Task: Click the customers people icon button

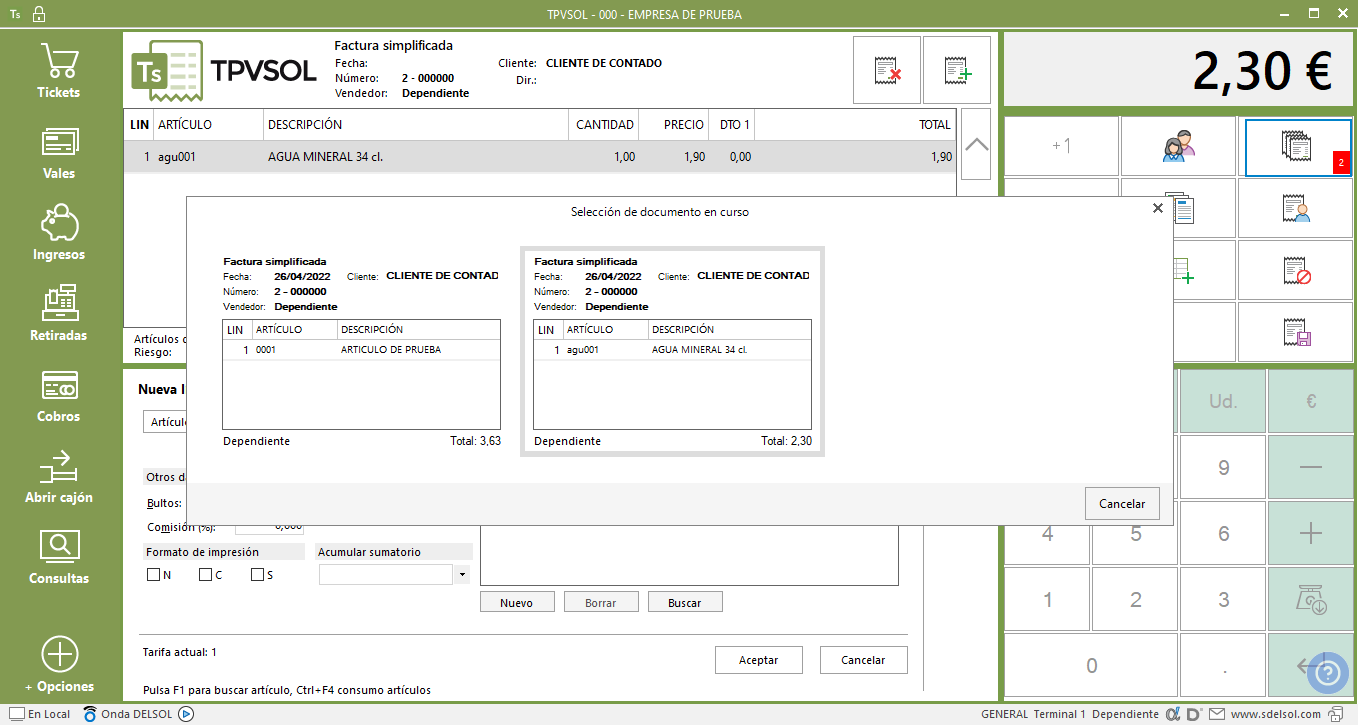Action: pyautogui.click(x=1179, y=147)
